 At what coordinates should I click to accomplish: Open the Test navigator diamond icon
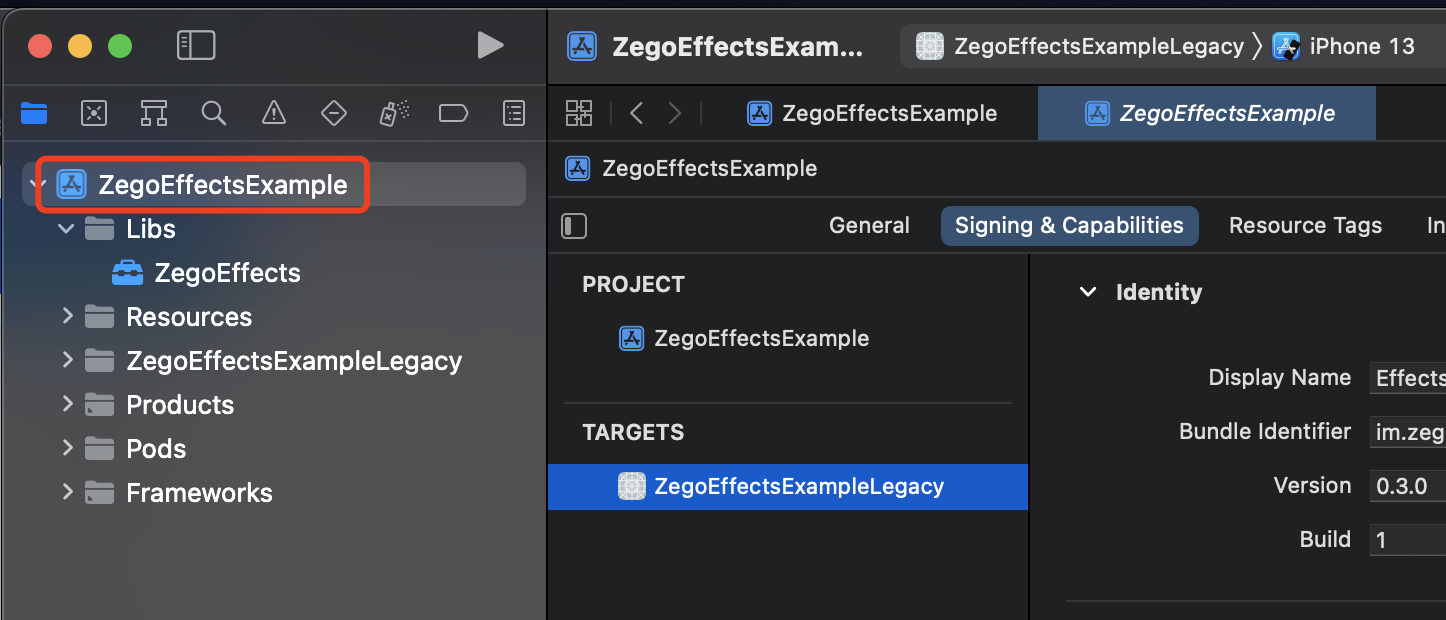click(334, 113)
